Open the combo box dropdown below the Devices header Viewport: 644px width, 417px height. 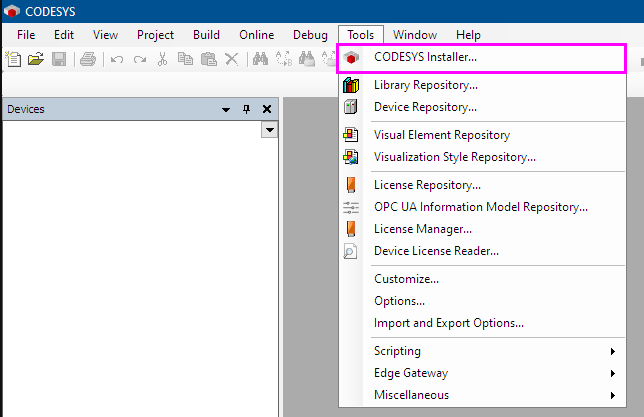[x=269, y=130]
